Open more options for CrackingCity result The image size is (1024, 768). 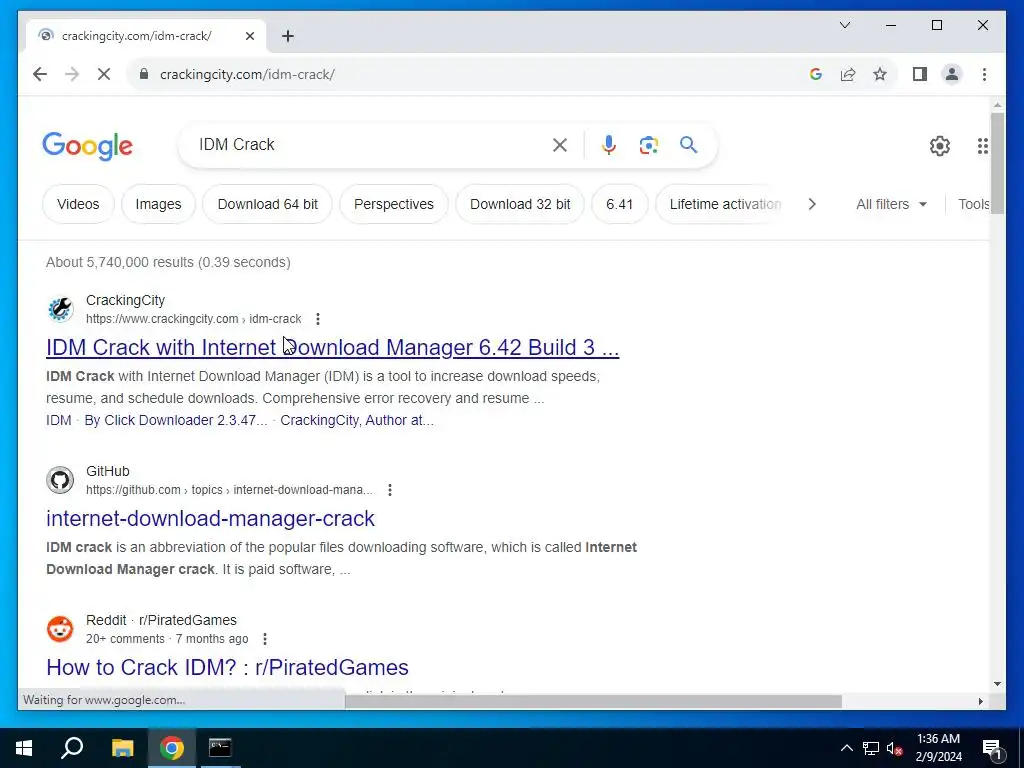317,319
